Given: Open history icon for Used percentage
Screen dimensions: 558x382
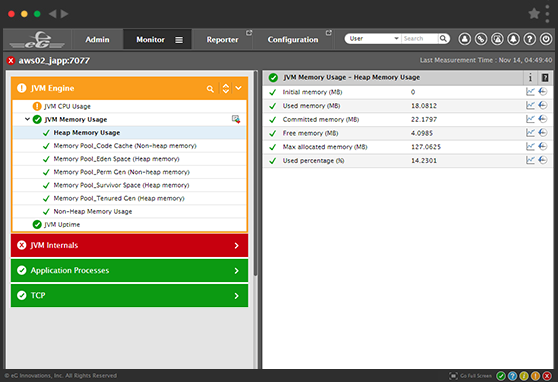Looking at the screenshot, I should pyautogui.click(x=543, y=160).
